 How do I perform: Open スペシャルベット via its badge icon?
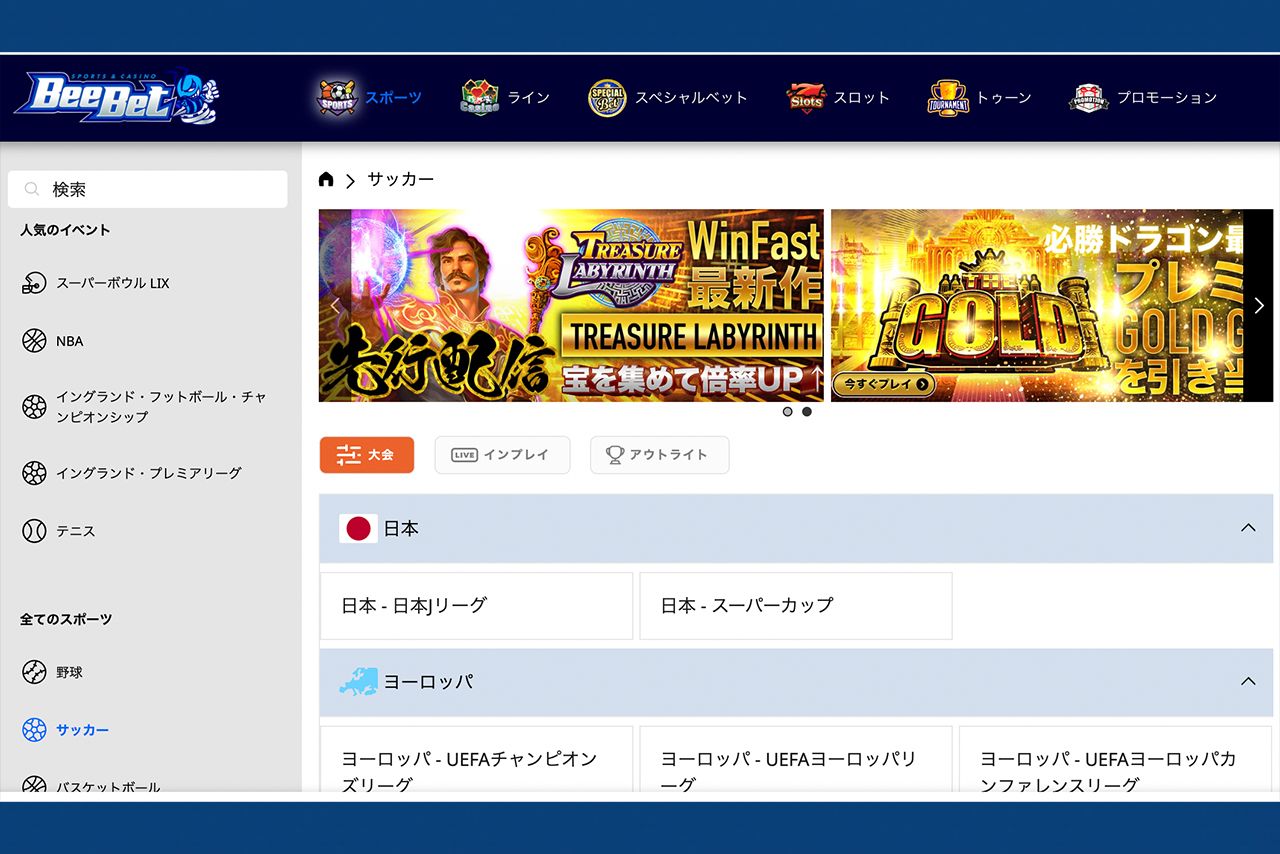tap(606, 97)
